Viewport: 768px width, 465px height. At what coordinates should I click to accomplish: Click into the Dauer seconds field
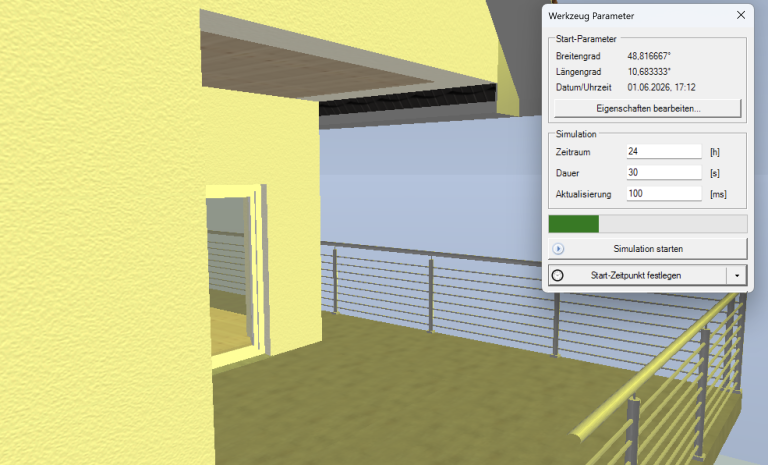663,172
